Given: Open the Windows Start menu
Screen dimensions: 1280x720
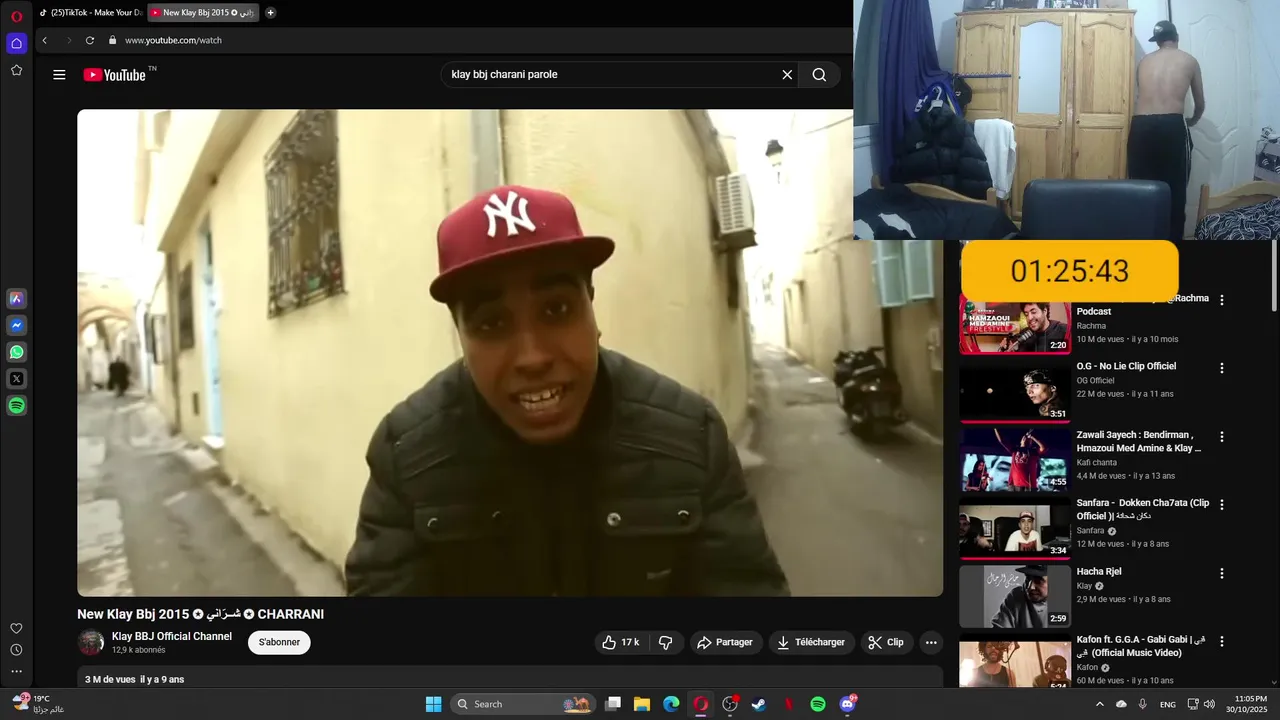Looking at the screenshot, I should tap(433, 704).
